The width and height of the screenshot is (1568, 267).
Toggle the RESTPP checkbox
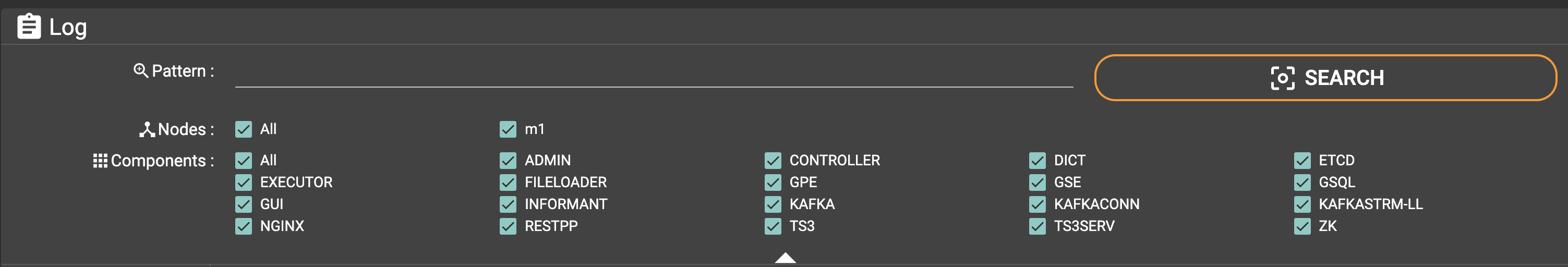point(508,226)
